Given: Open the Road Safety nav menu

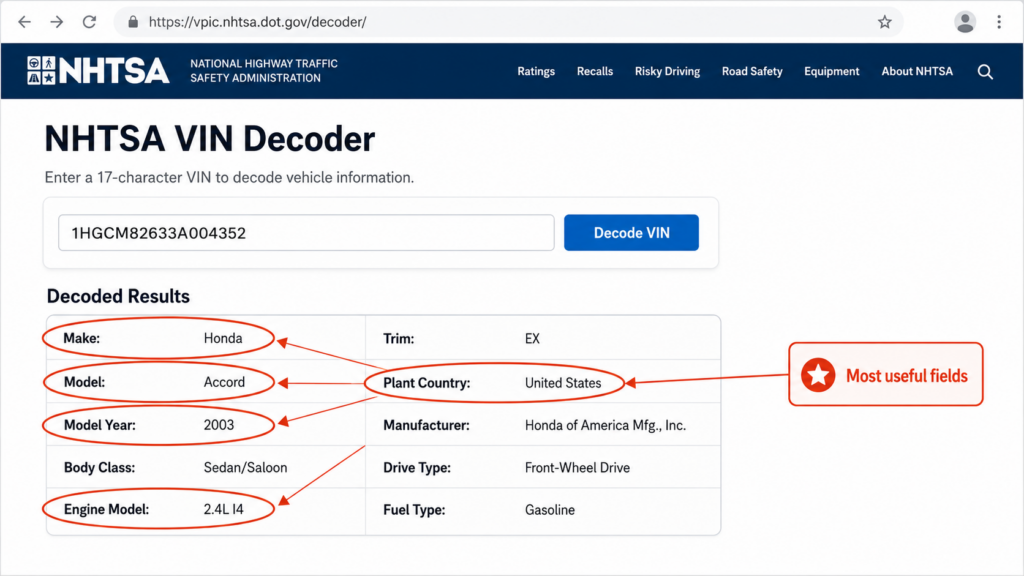Looking at the screenshot, I should 752,72.
